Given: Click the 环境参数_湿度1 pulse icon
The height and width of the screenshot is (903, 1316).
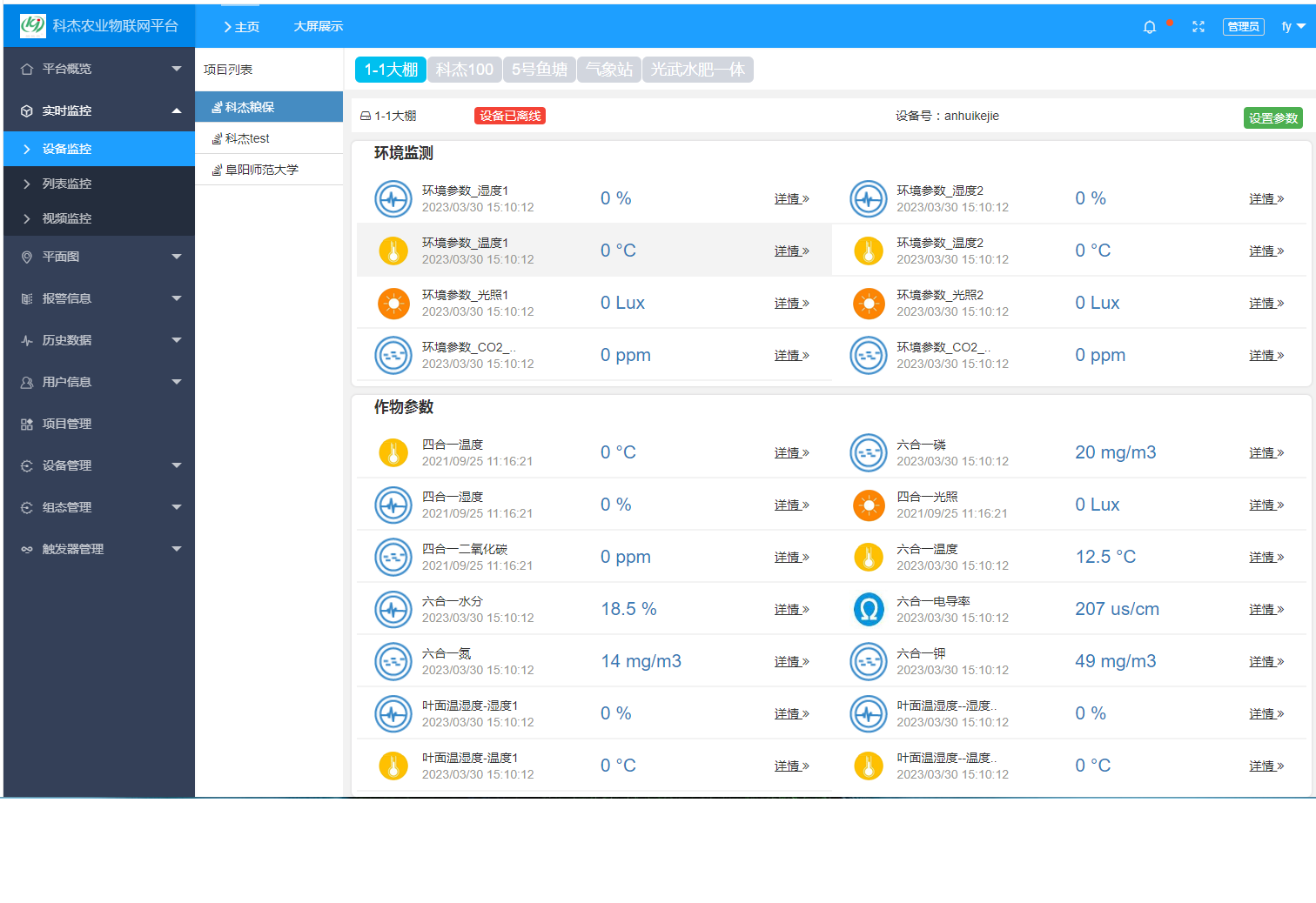Looking at the screenshot, I should point(393,198).
